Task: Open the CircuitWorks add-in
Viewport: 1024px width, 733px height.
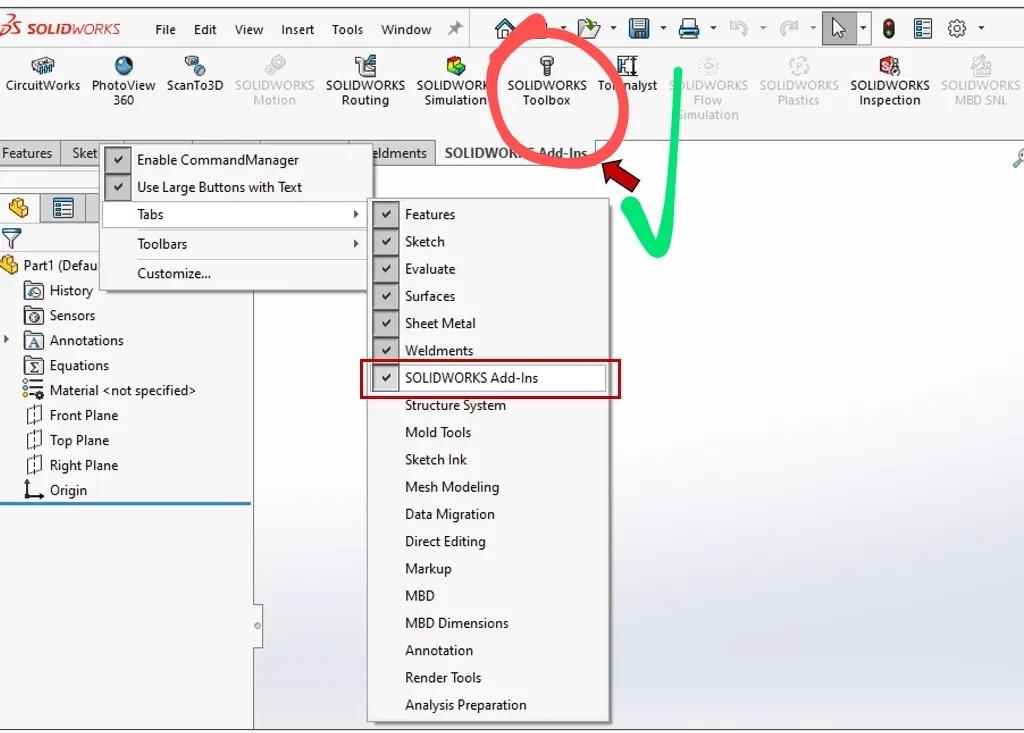Action: tap(42, 73)
